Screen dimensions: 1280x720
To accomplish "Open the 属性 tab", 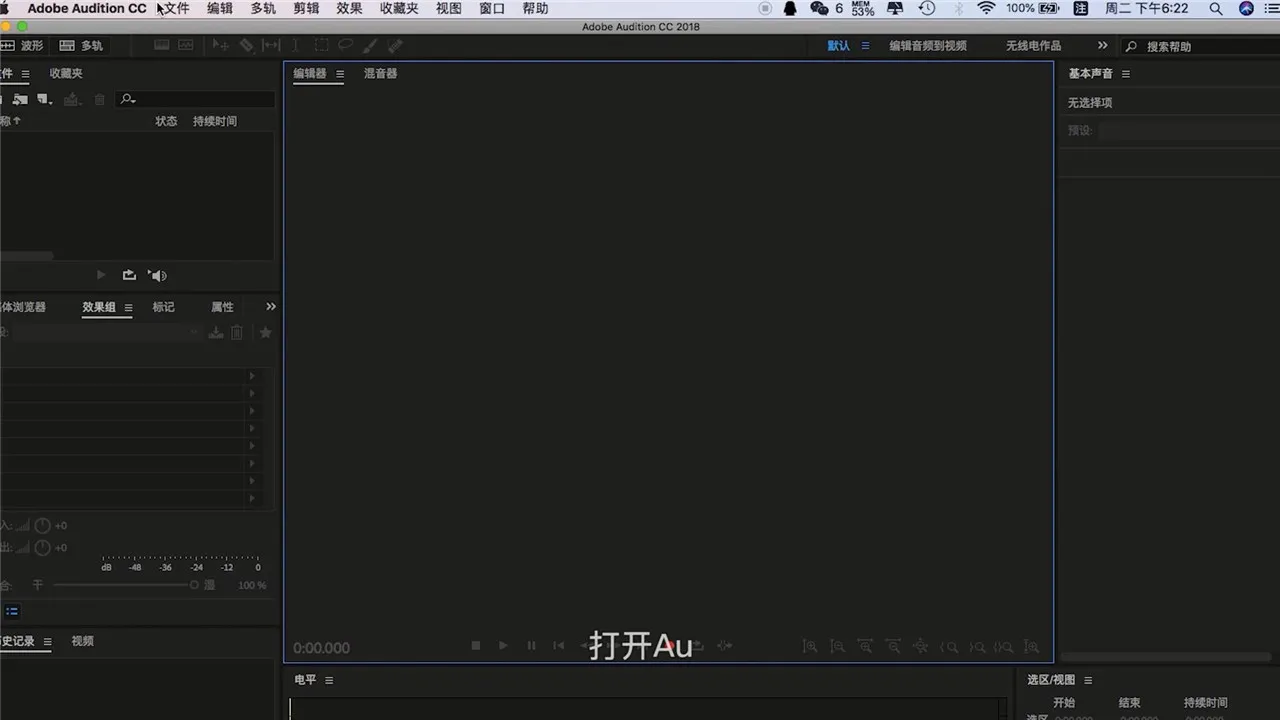I will [x=222, y=307].
